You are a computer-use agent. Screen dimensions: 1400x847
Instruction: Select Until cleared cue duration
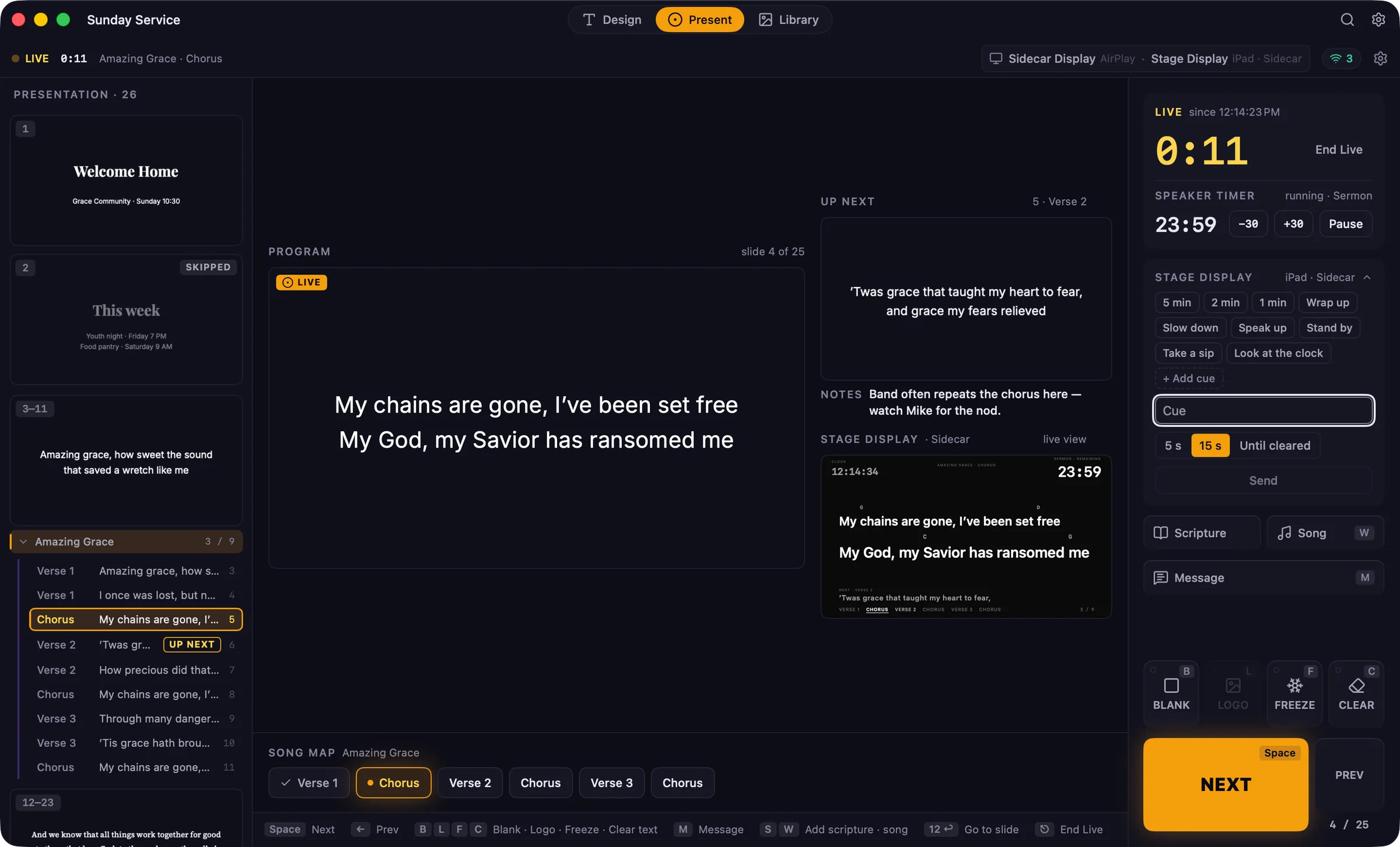pyautogui.click(x=1275, y=446)
